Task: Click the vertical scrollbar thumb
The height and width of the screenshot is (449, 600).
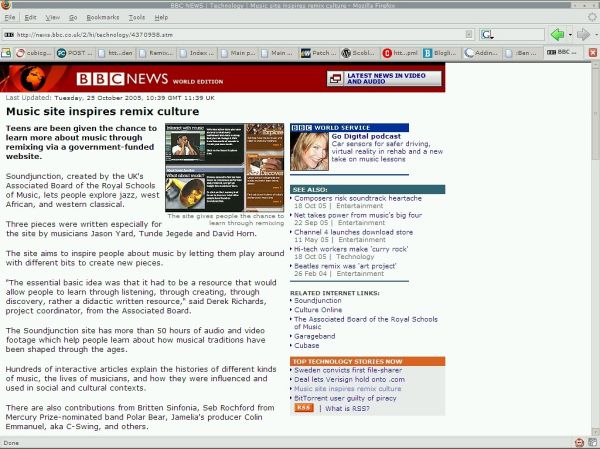Action: [595, 115]
